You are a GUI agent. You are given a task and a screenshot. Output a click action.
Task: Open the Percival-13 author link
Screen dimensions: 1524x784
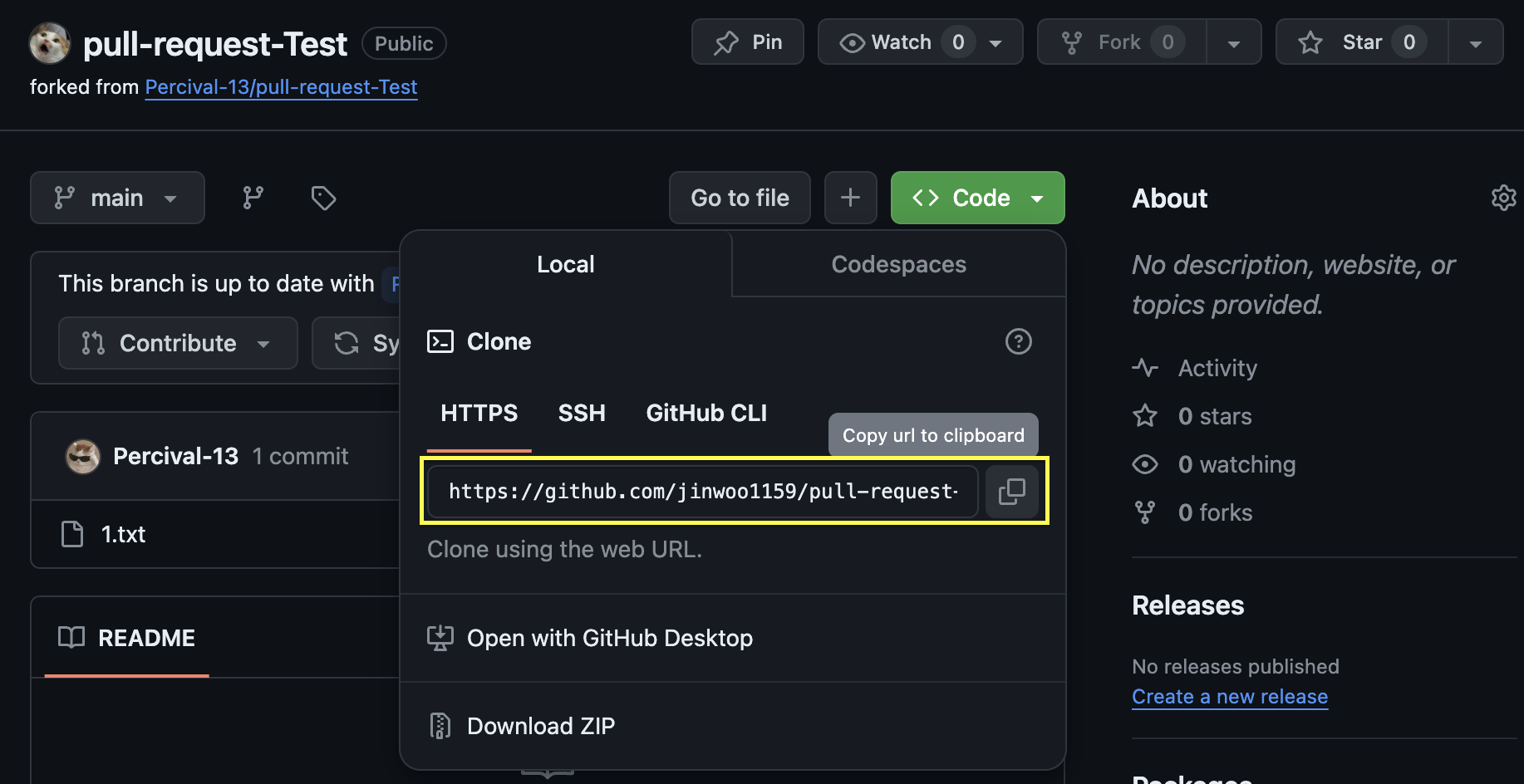point(175,456)
